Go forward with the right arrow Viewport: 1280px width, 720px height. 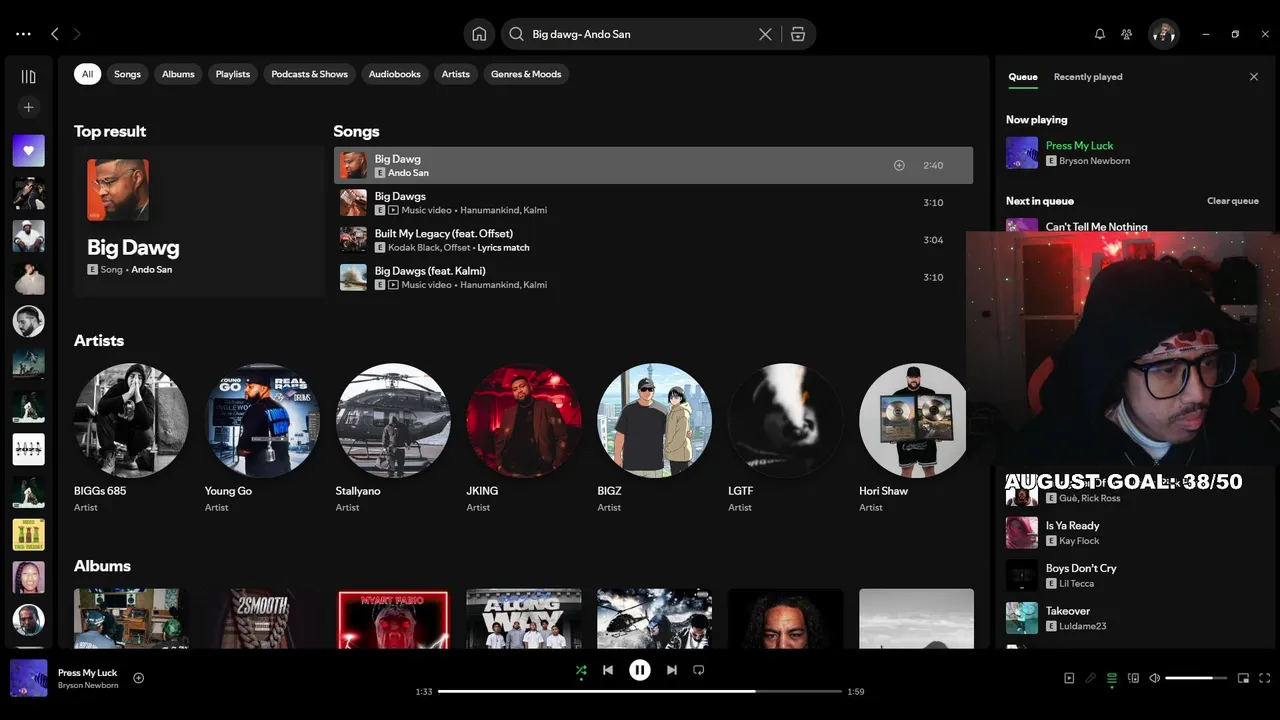pos(77,34)
